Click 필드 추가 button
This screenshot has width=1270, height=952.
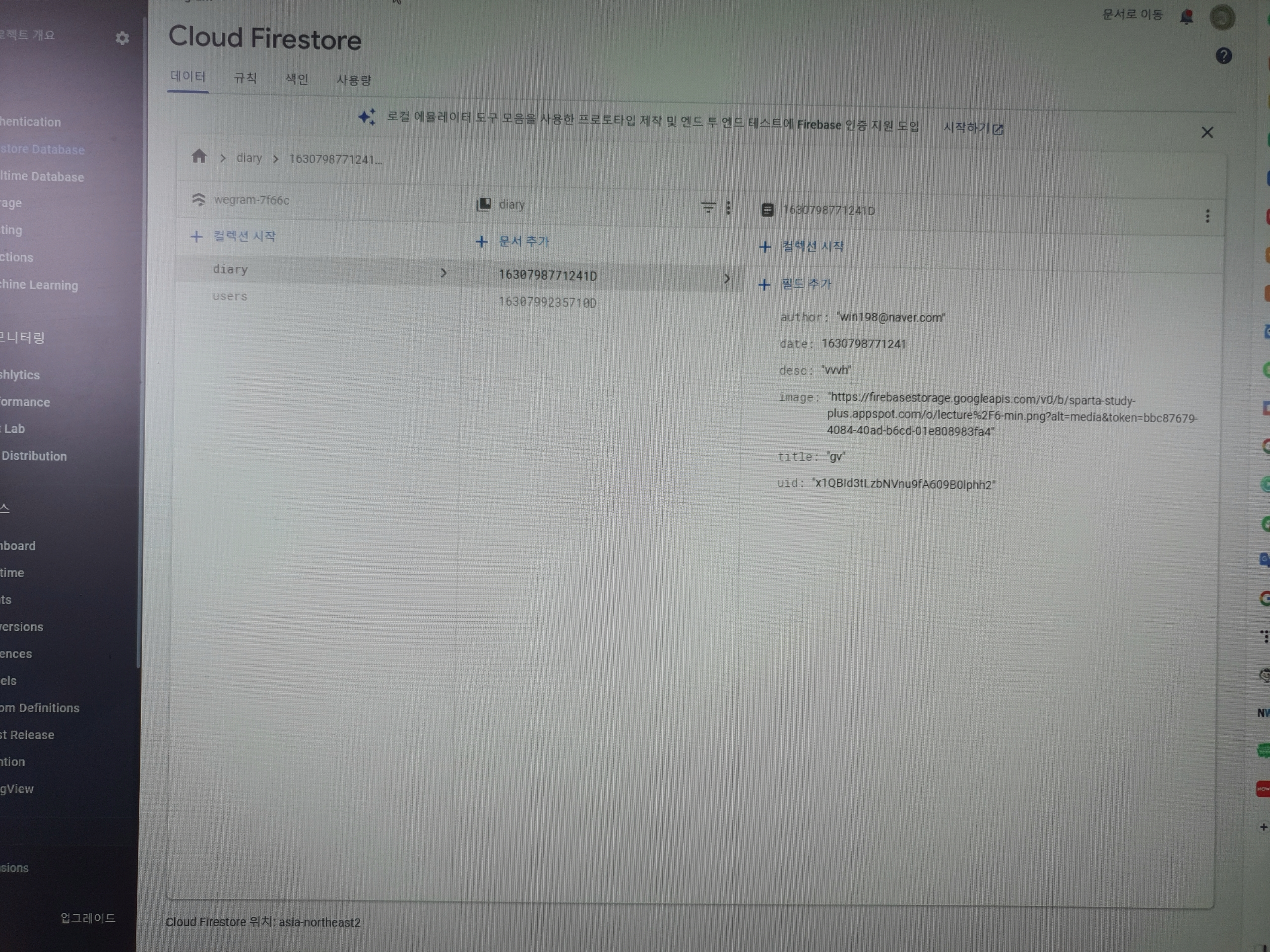(x=795, y=284)
